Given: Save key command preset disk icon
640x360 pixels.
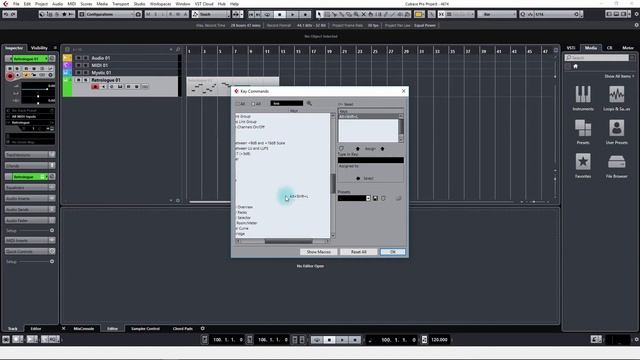Looking at the screenshot, I should point(375,198).
